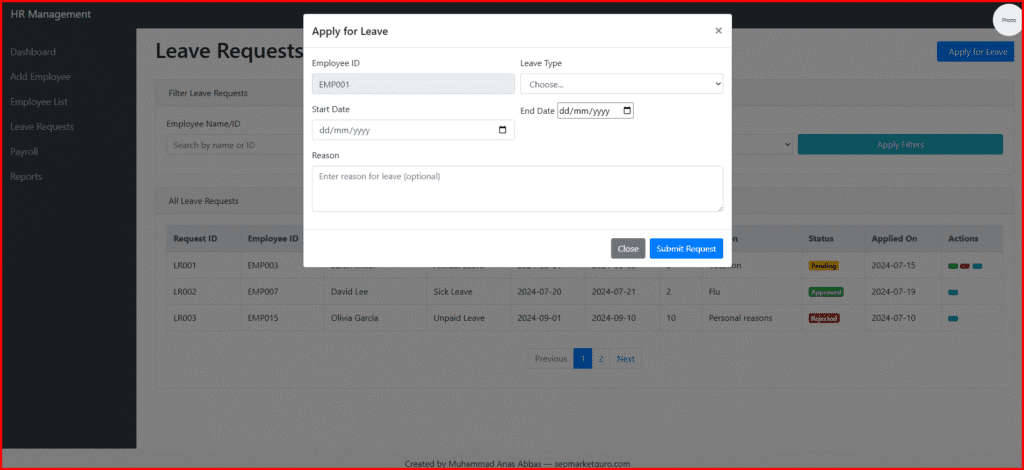Viewport: 1024px width, 470px height.
Task: Click the green approve action for LR001
Action: tap(953, 266)
